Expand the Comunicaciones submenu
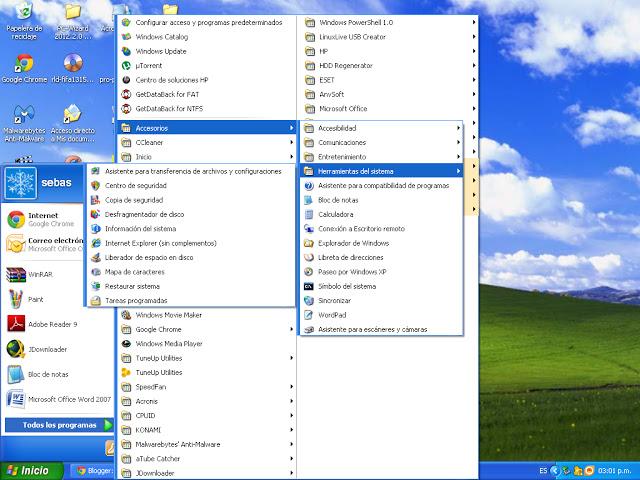Viewport: 640px width, 480px height. [x=341, y=143]
